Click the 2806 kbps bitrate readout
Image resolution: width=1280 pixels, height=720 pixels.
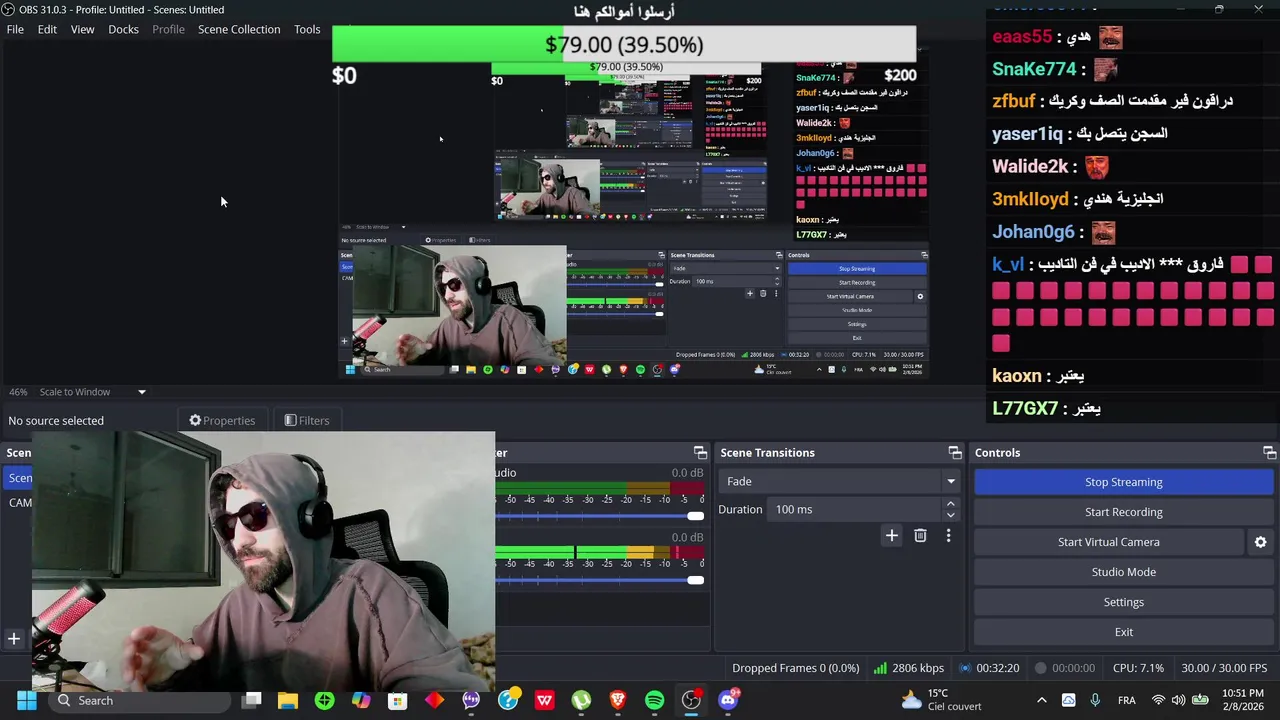(x=918, y=668)
